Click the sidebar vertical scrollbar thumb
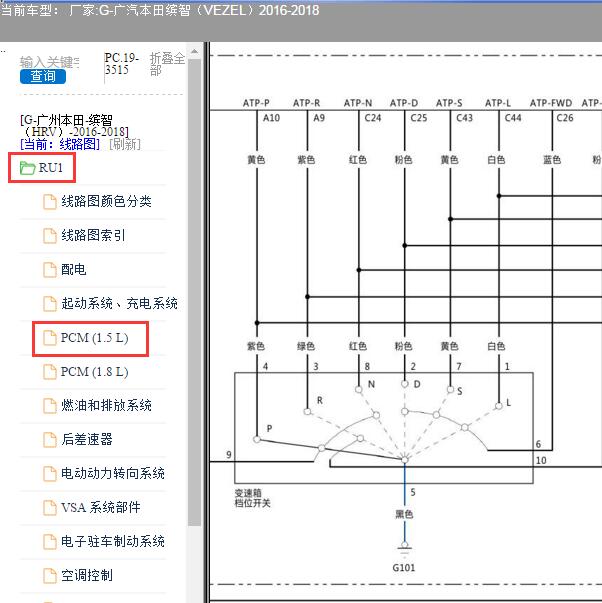This screenshot has width=602, height=603. pos(194,292)
